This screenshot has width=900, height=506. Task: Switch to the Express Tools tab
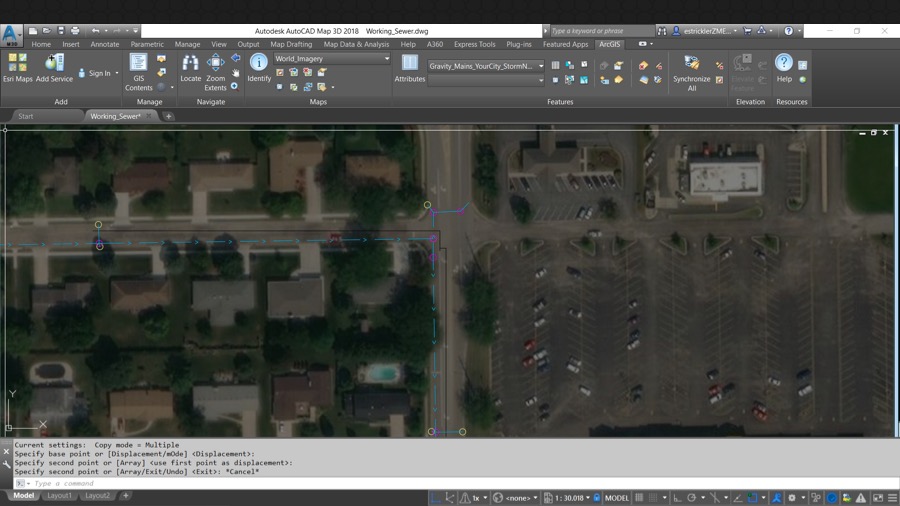click(x=475, y=44)
